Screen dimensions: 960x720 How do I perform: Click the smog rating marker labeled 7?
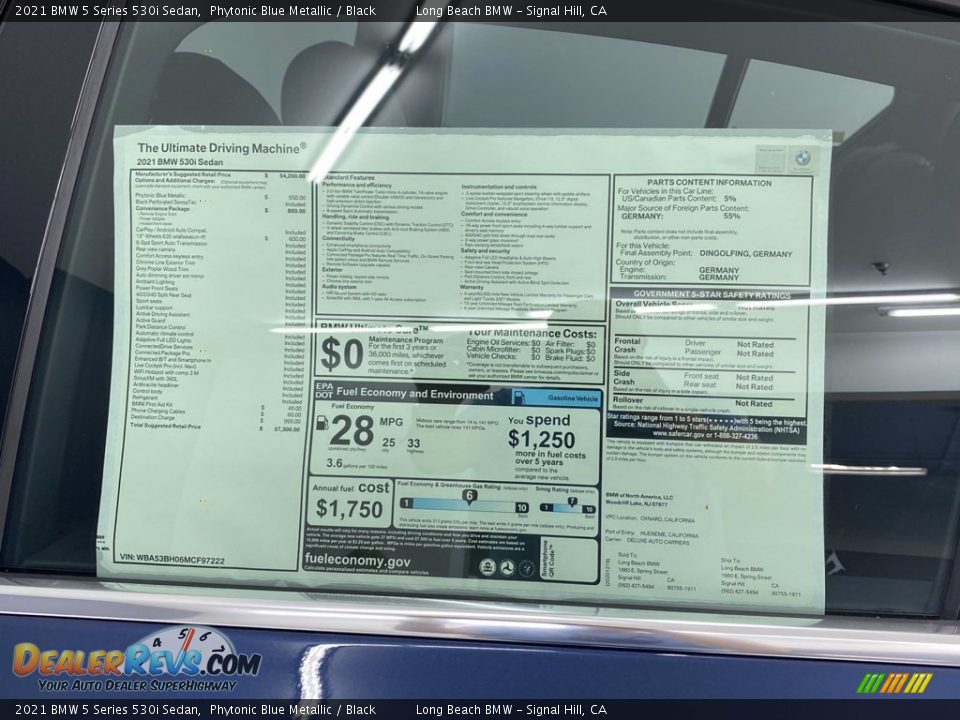click(572, 501)
